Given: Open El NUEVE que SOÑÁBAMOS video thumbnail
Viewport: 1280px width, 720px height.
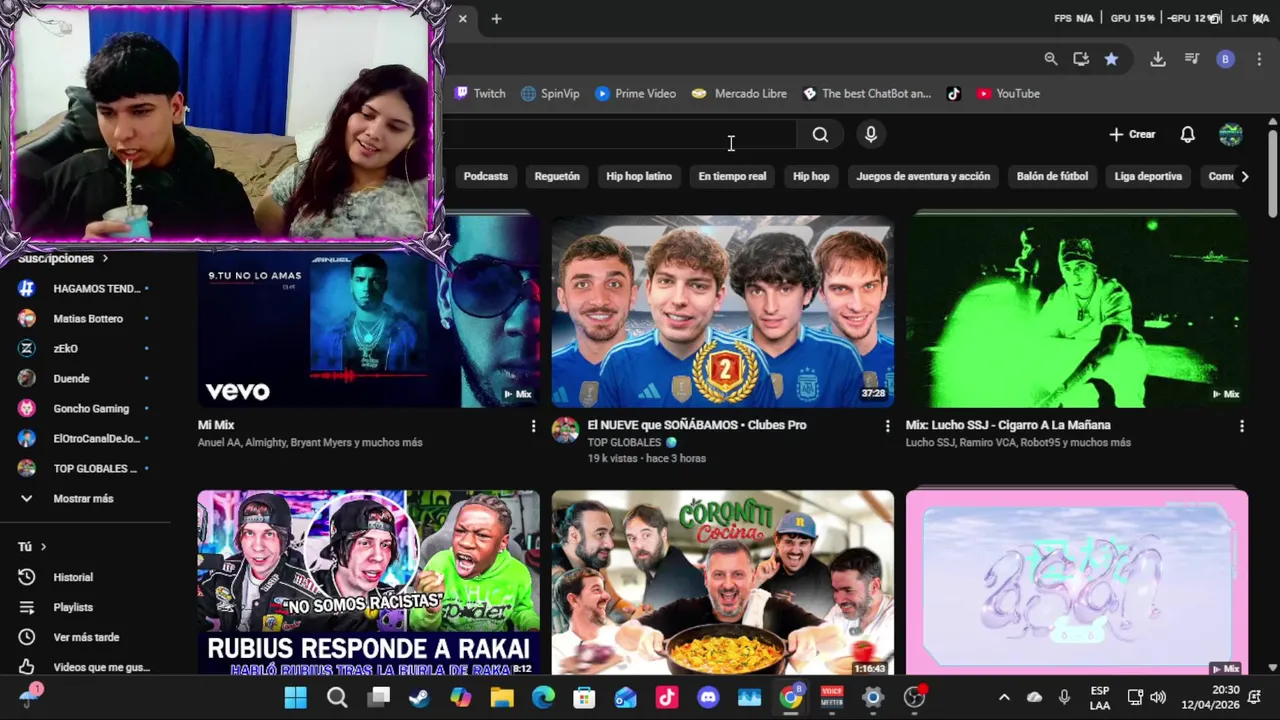Looking at the screenshot, I should pyautogui.click(x=723, y=311).
